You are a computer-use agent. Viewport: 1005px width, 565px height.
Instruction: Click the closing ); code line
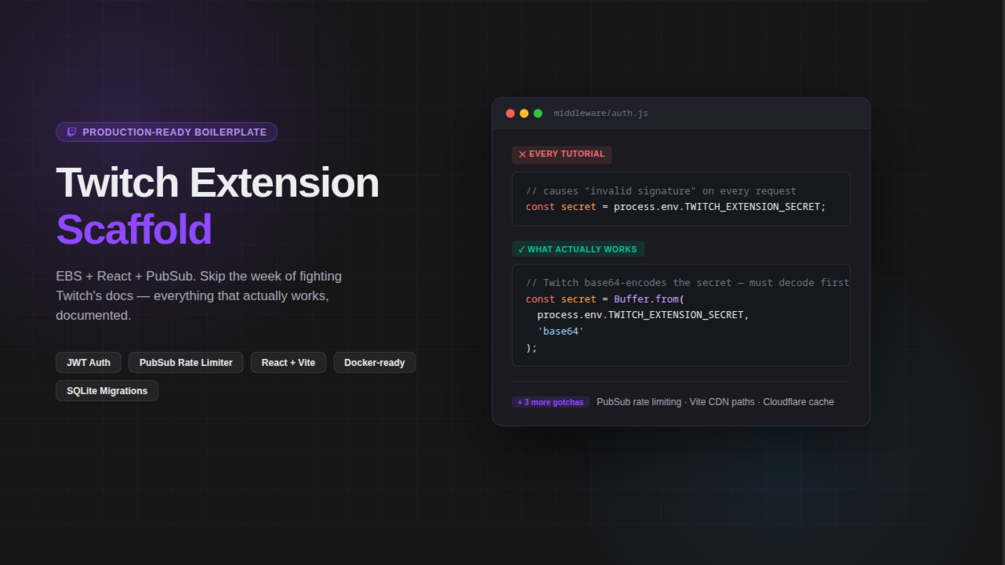[531, 348]
